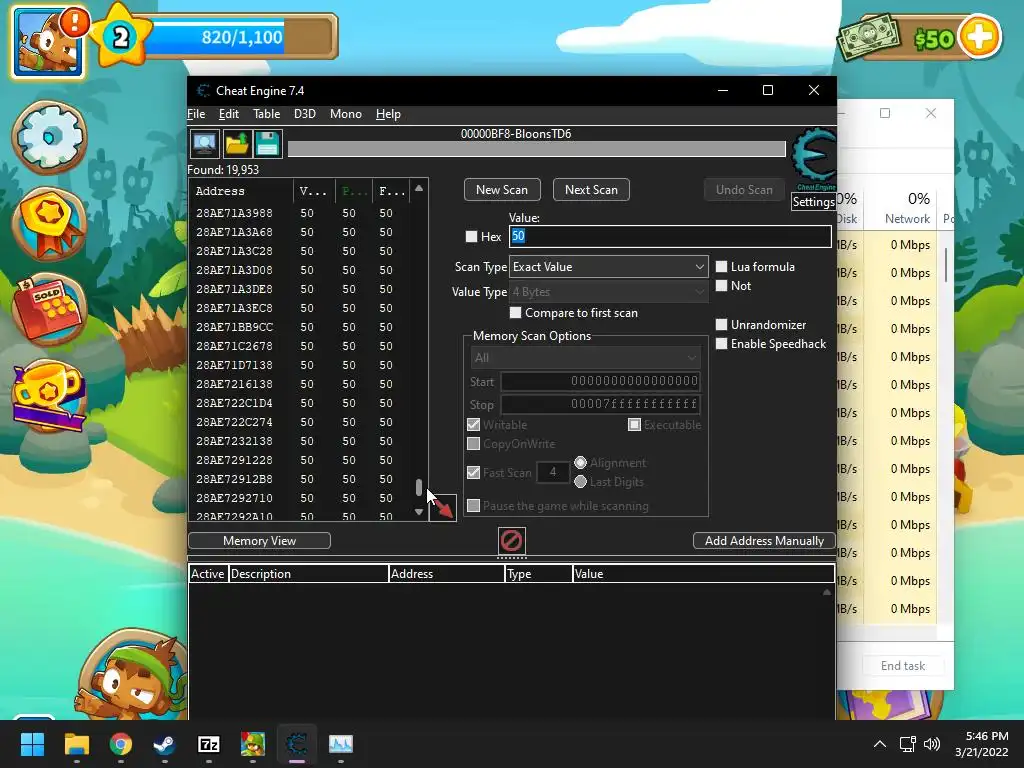
Task: Enable the Lua formula checkbox
Action: pyautogui.click(x=721, y=266)
